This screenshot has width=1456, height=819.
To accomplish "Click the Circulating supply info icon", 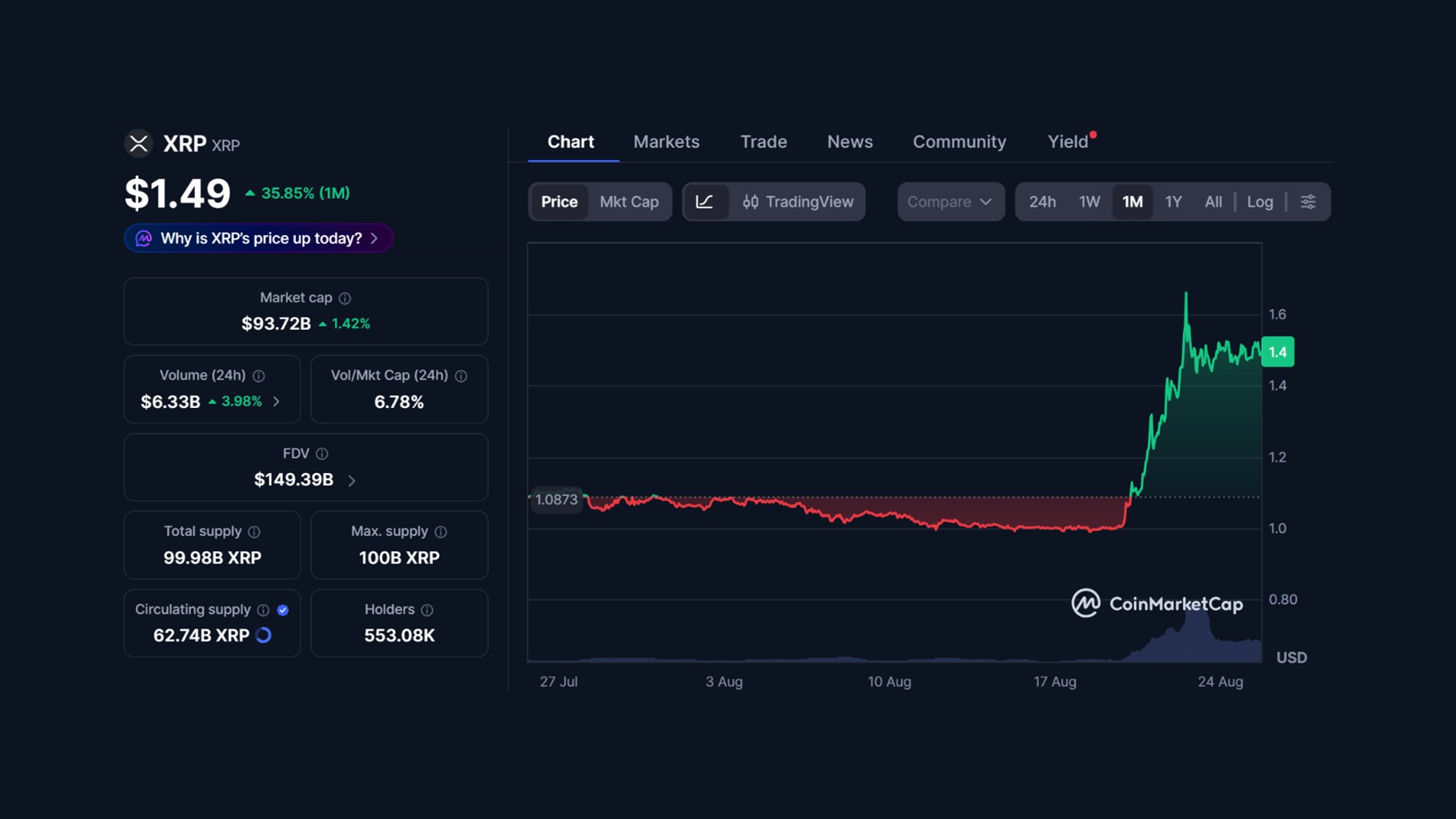I will 263,610.
